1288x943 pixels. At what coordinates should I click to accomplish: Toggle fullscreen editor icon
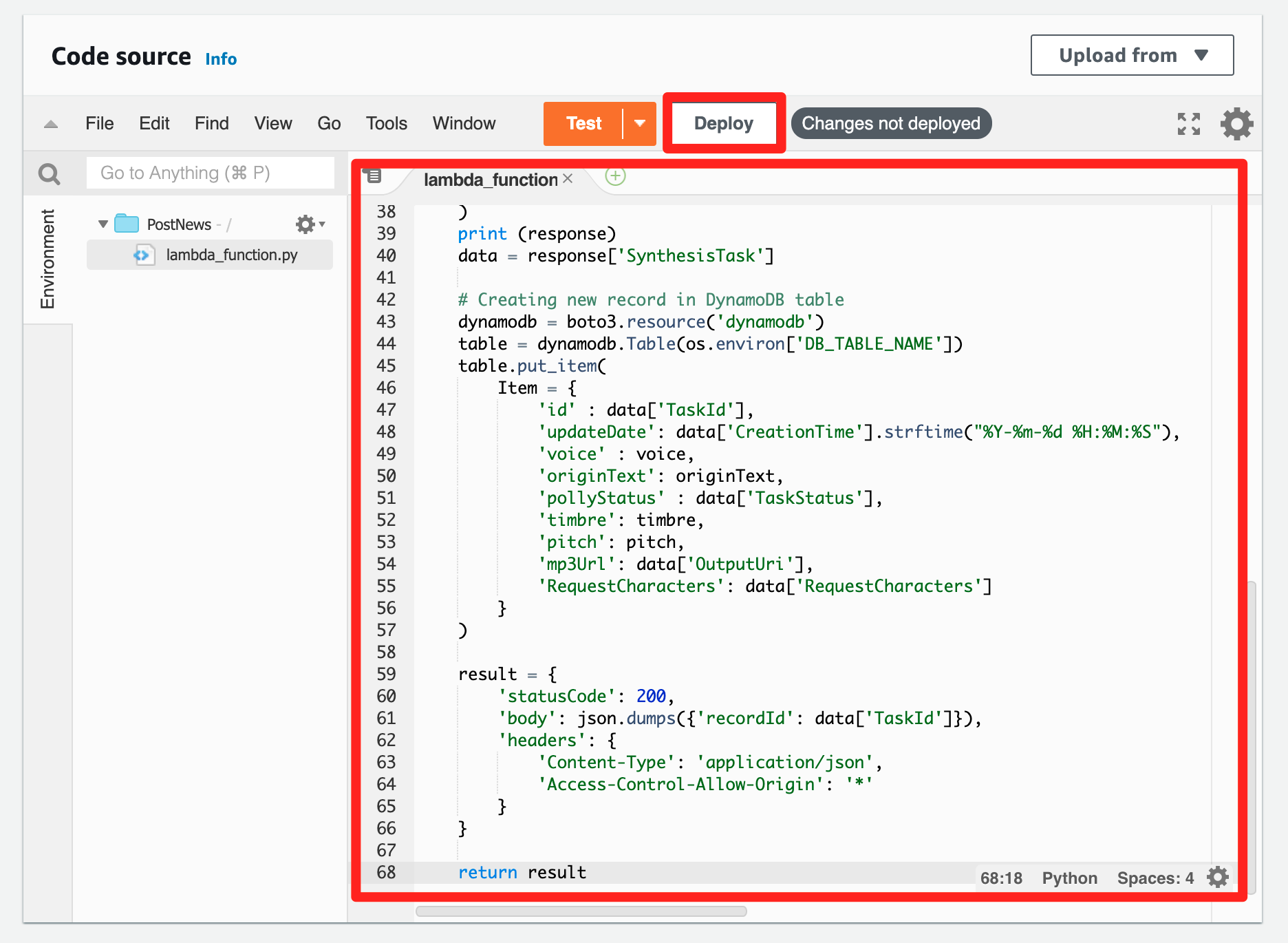[x=1188, y=124]
